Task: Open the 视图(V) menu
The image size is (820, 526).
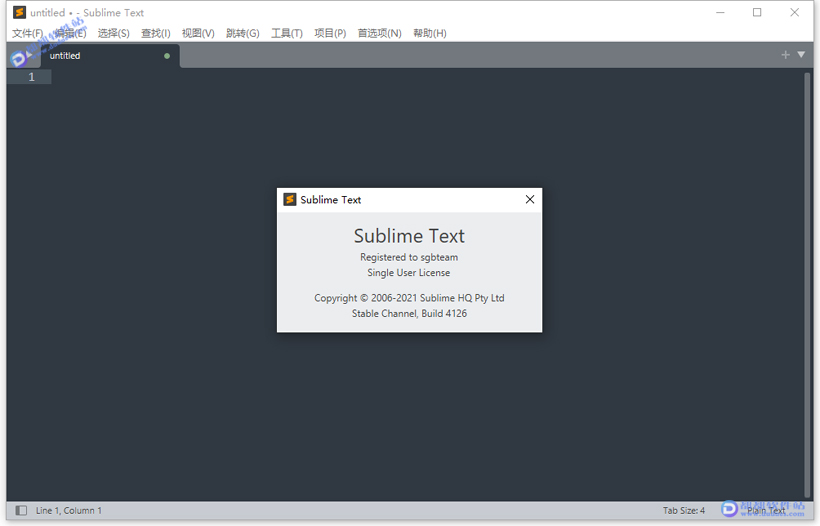Action: [x=198, y=33]
